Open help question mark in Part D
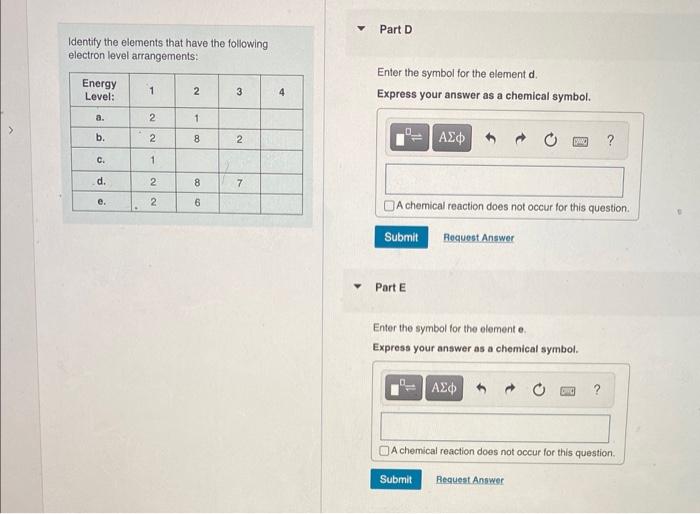The image size is (700, 514). (x=610, y=141)
